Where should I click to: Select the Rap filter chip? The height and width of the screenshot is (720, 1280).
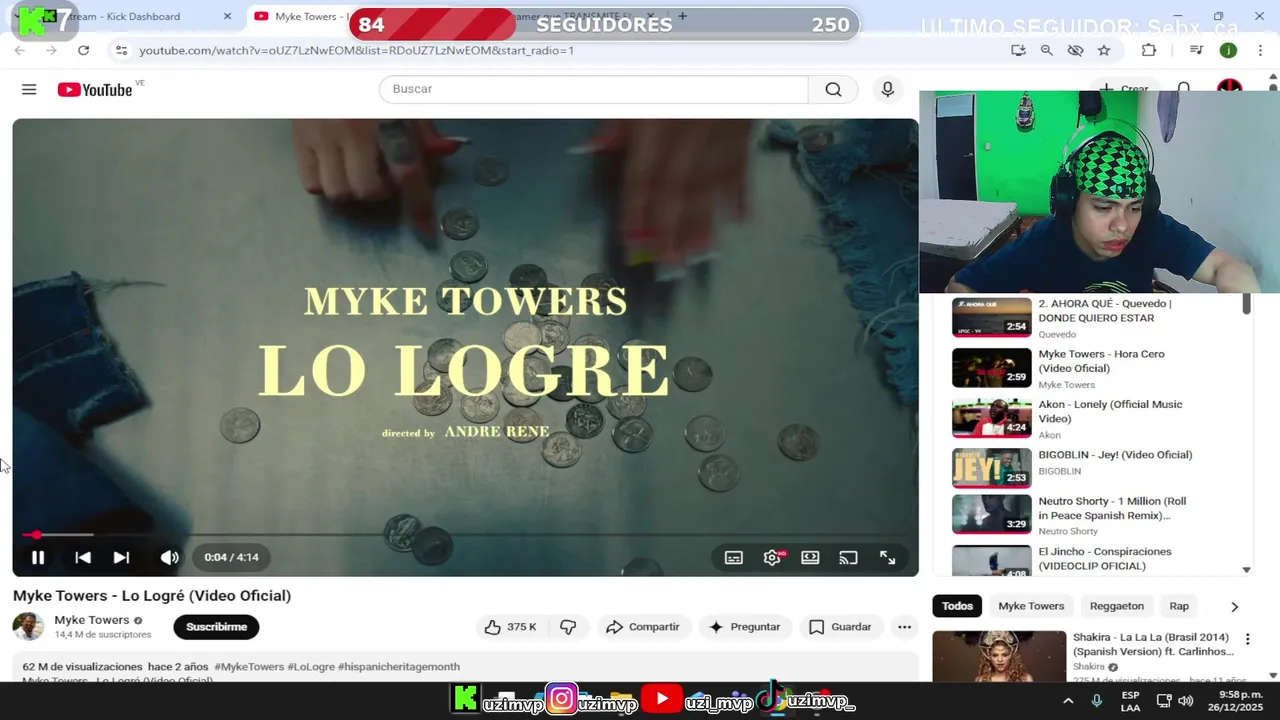pyautogui.click(x=1179, y=606)
